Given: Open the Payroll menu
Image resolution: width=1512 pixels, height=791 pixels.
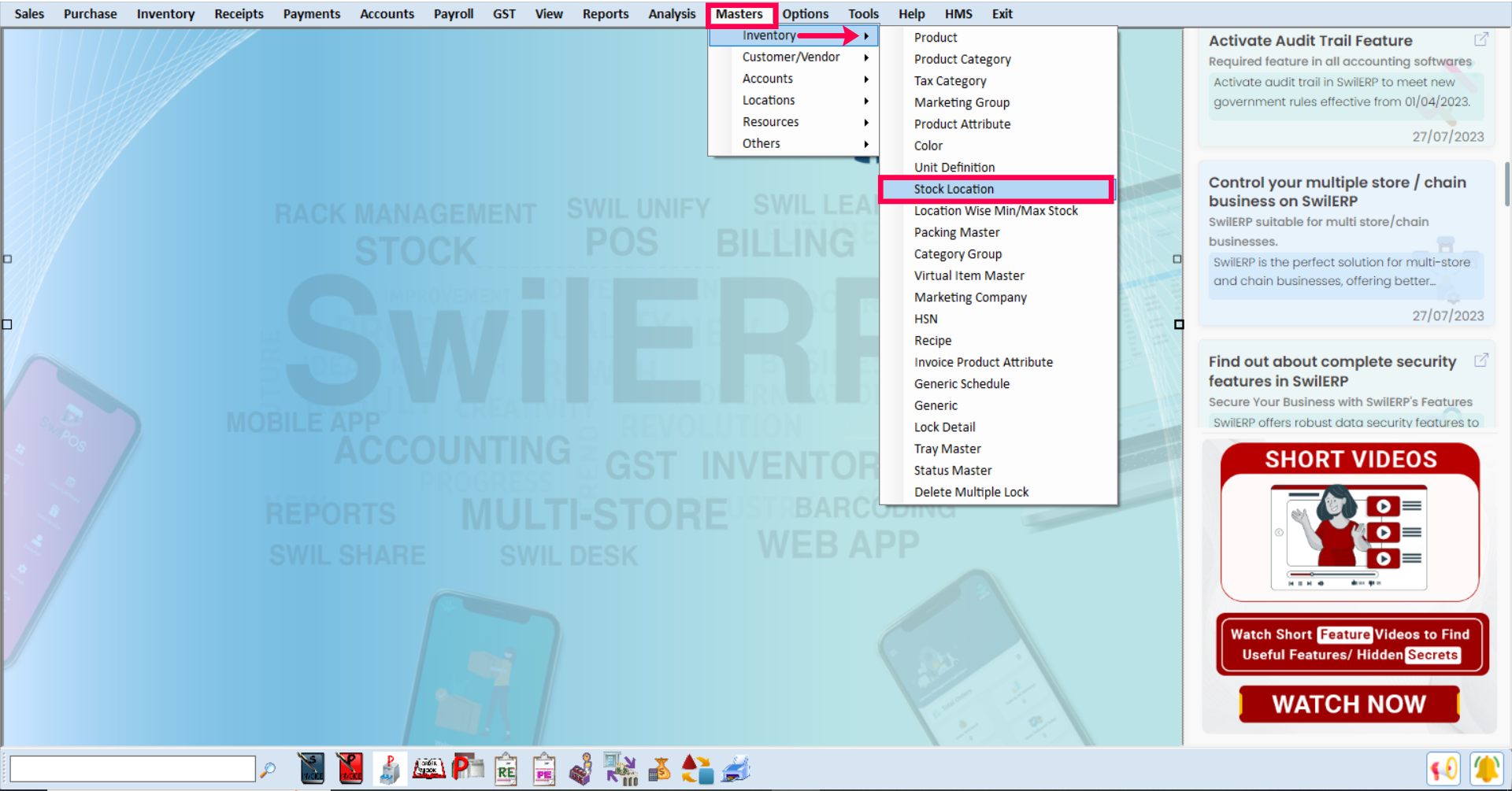Looking at the screenshot, I should [454, 14].
